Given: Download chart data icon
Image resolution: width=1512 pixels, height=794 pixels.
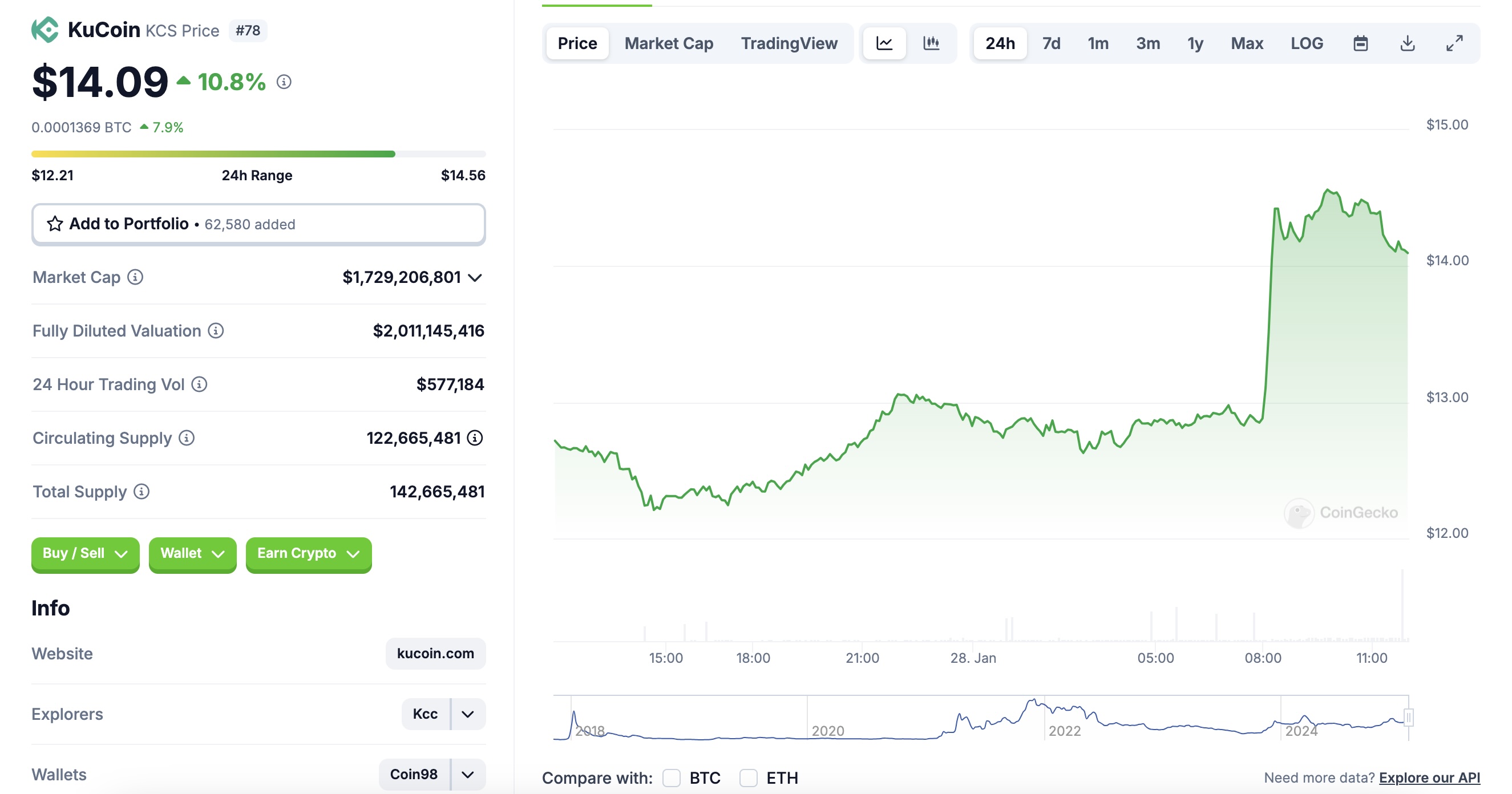Looking at the screenshot, I should [x=1408, y=43].
